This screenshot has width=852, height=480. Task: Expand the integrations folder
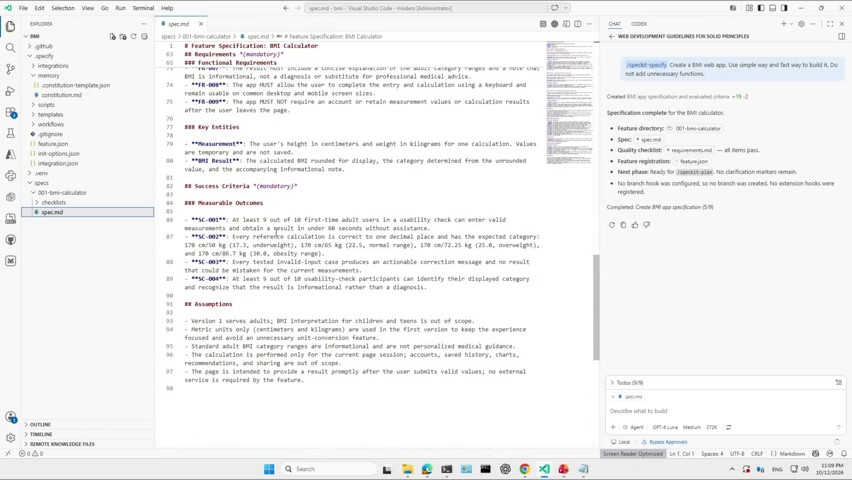pyautogui.click(x=53, y=66)
